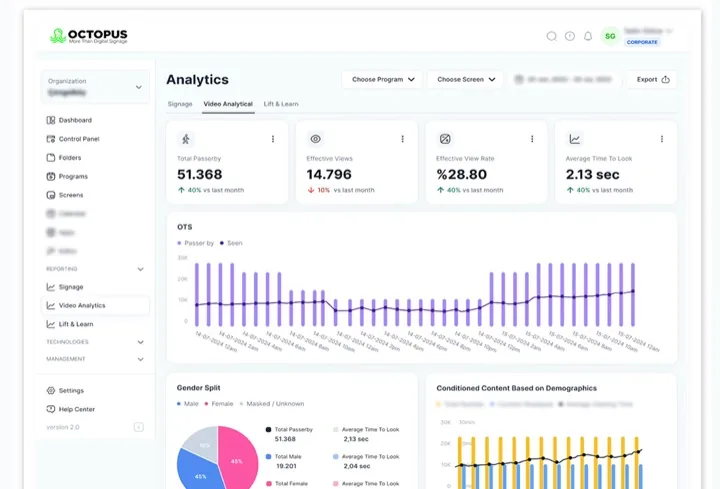Viewport: 720px width, 489px height.
Task: Click the gray Unknown pie slice
Action: [x=203, y=443]
